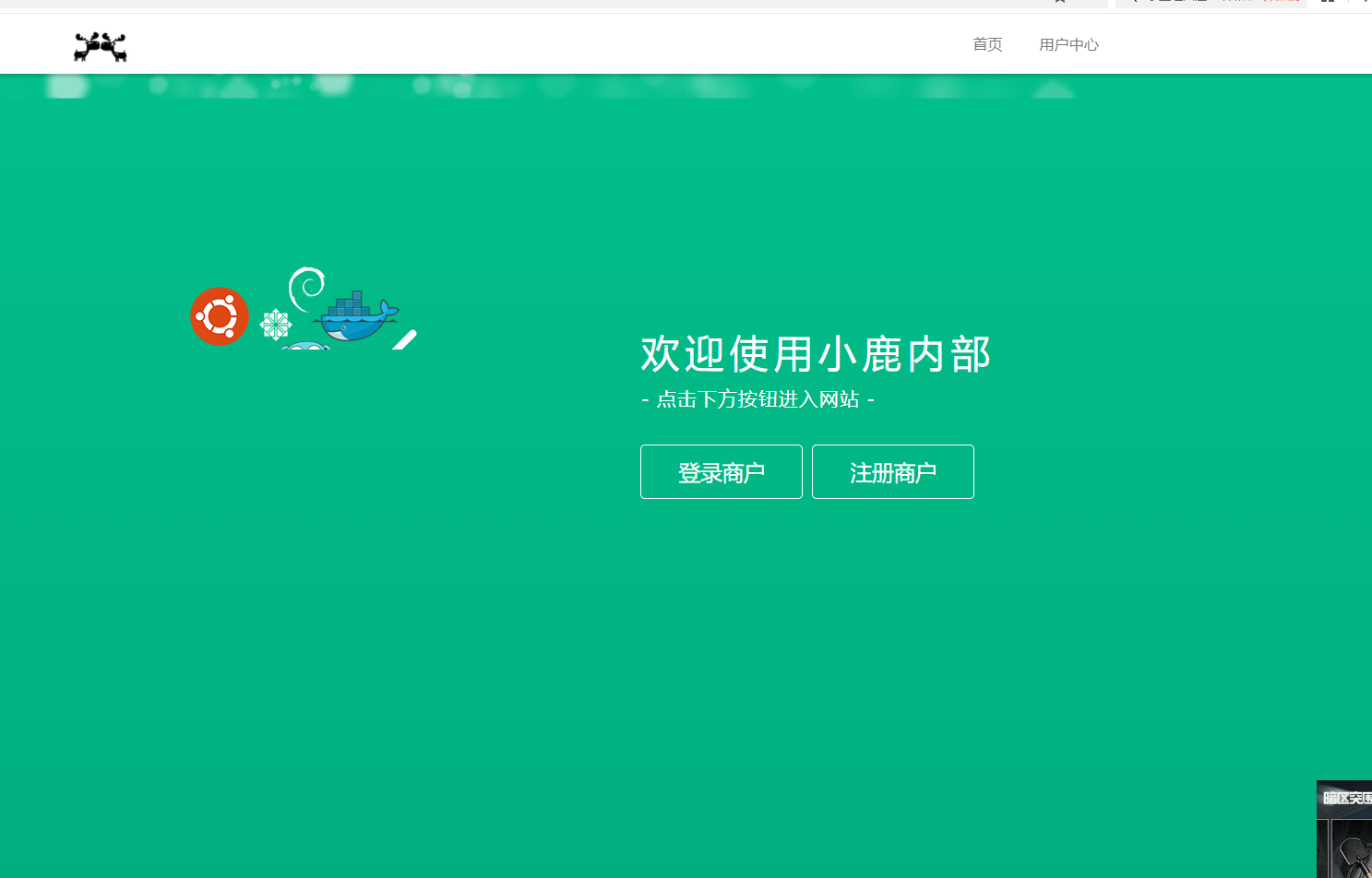Click the bookmark star in address bar
This screenshot has width=1372, height=878.
1060,2
